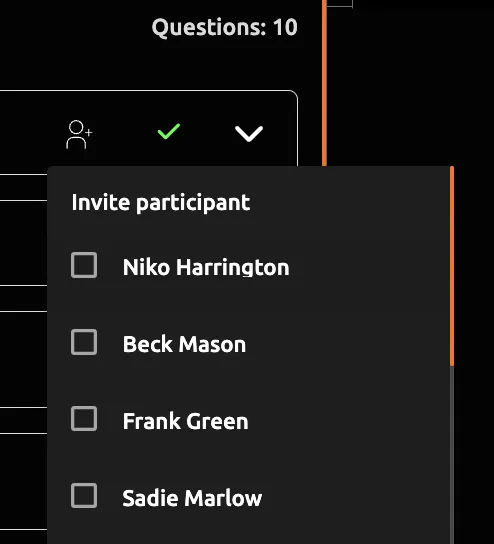Screen dimensions: 494x544
Task: Click the Questions: 10 label
Action: click(x=224, y=27)
